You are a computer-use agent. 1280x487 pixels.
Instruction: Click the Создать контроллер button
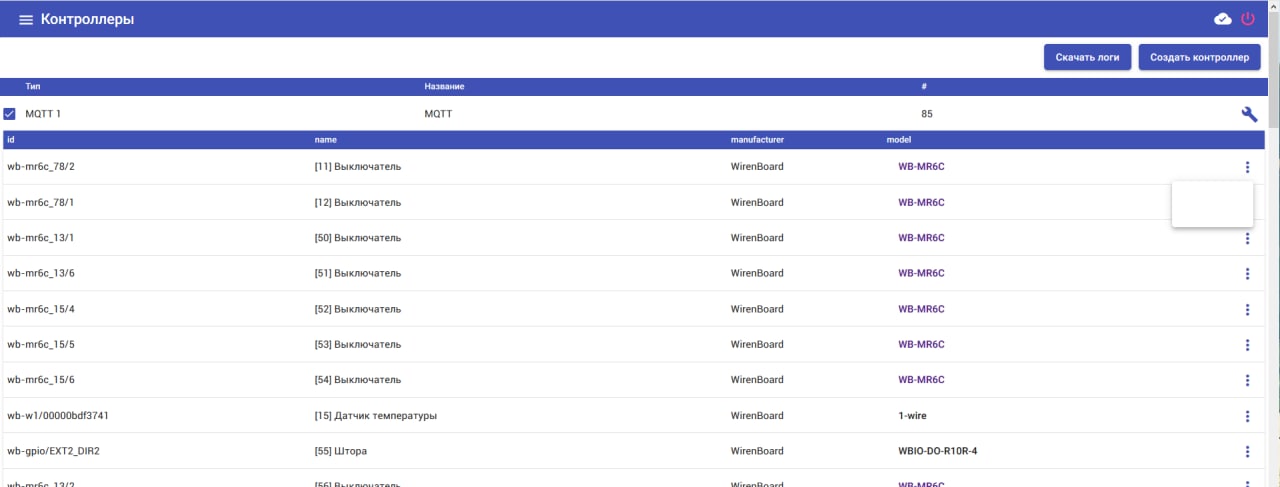1199,57
